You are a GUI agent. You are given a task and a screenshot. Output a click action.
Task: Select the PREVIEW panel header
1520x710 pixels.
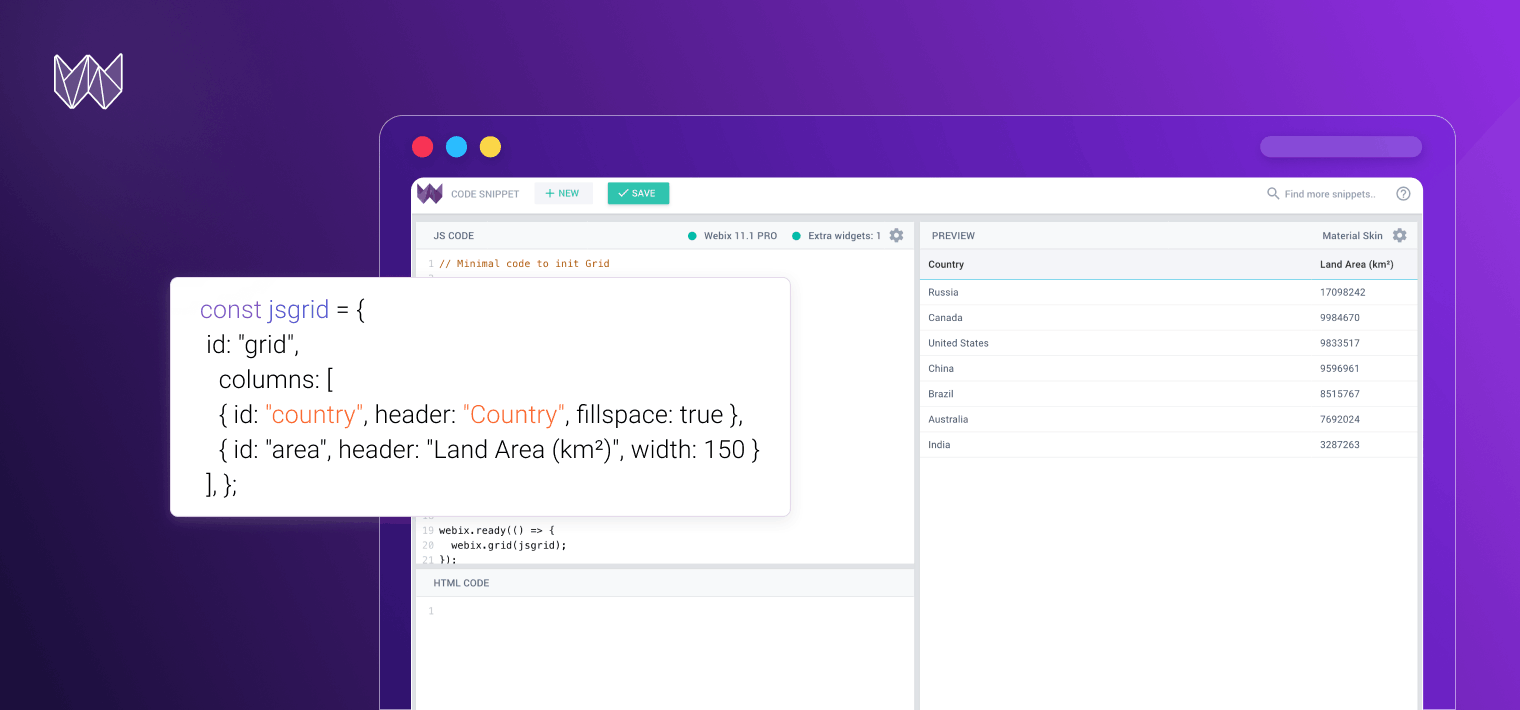[x=953, y=235]
